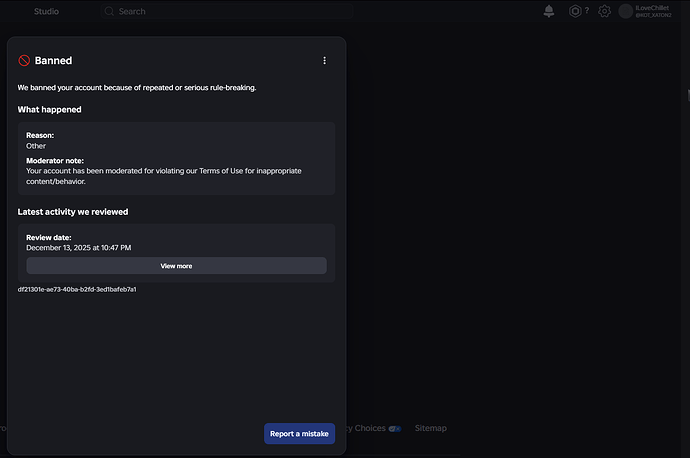Click the View more button

click(x=176, y=266)
